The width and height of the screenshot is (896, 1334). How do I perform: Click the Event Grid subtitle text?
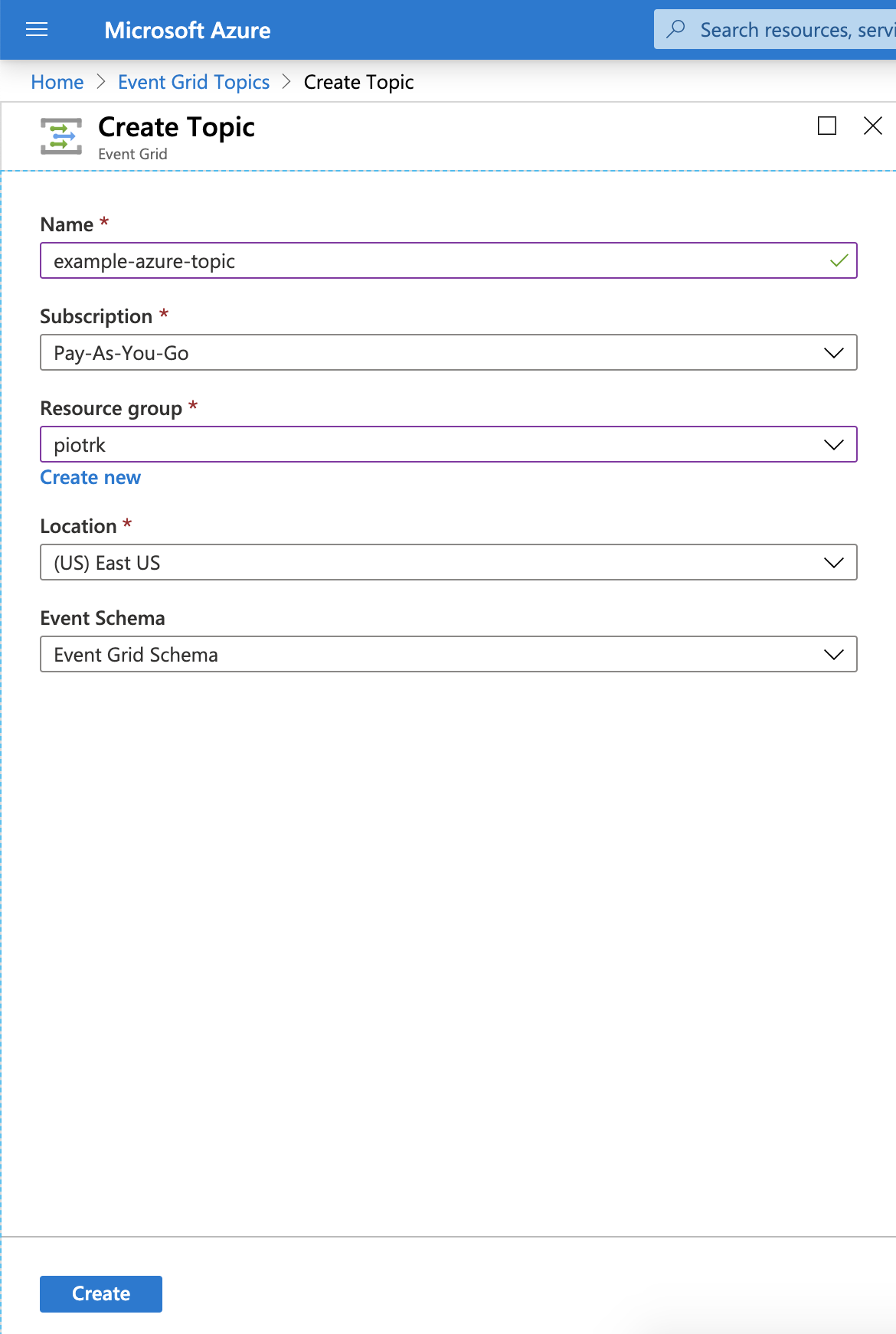point(132,154)
